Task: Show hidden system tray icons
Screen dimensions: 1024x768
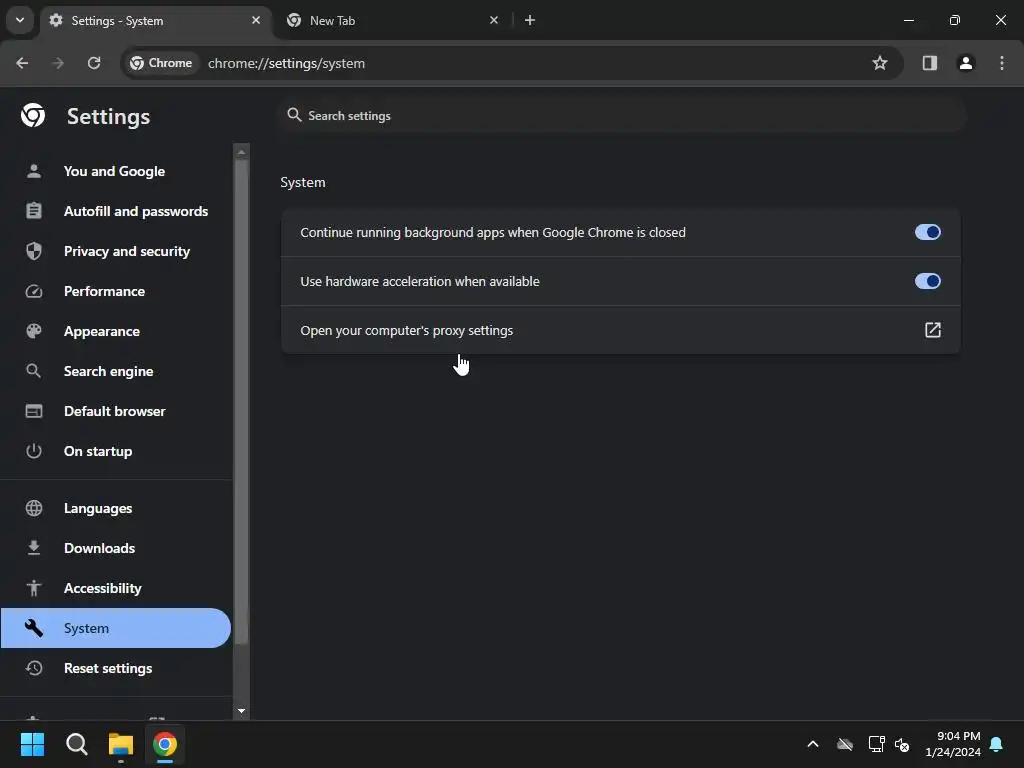Action: [x=813, y=744]
